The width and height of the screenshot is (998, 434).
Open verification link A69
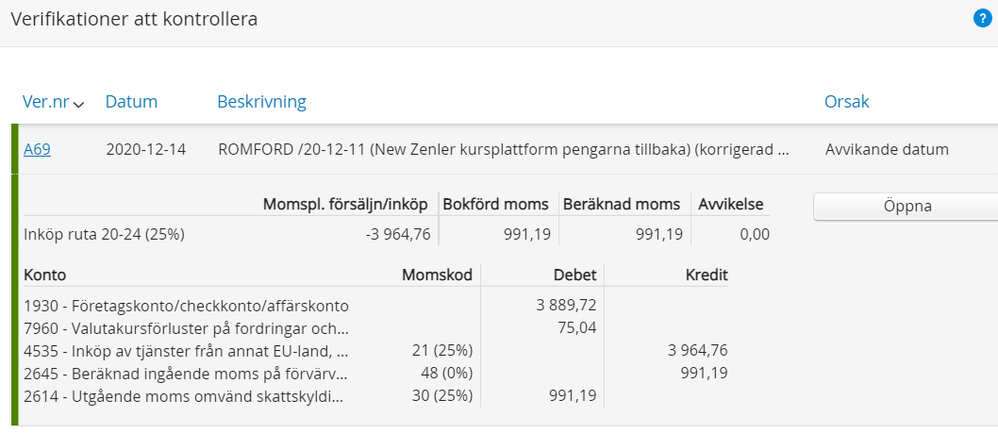[37, 150]
